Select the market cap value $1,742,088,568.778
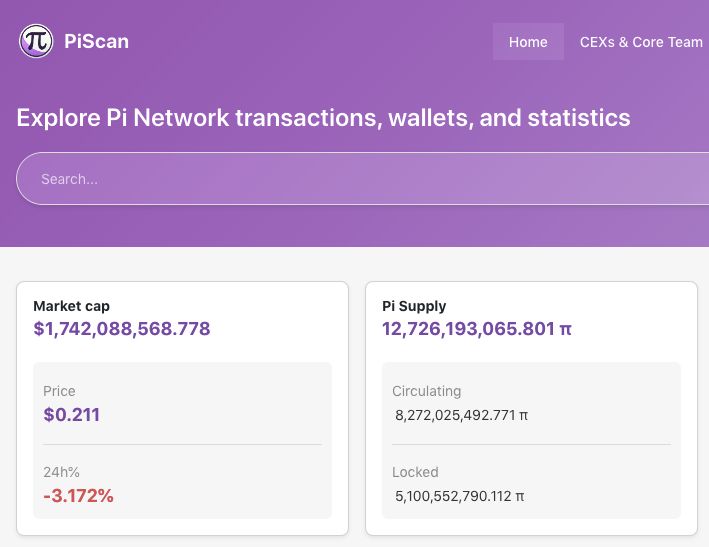This screenshot has width=709, height=547. (x=122, y=329)
